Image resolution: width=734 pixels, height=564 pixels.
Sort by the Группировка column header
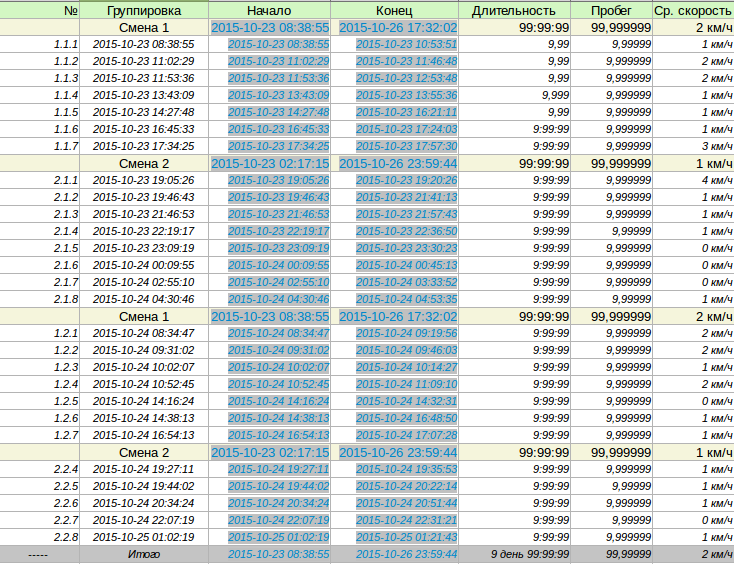[x=143, y=10]
